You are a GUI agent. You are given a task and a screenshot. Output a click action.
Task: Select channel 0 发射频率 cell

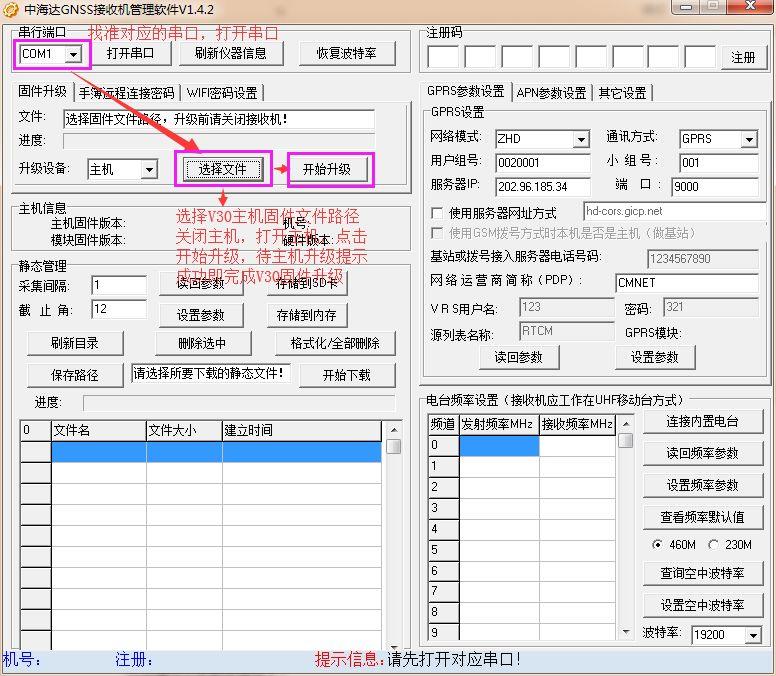499,445
